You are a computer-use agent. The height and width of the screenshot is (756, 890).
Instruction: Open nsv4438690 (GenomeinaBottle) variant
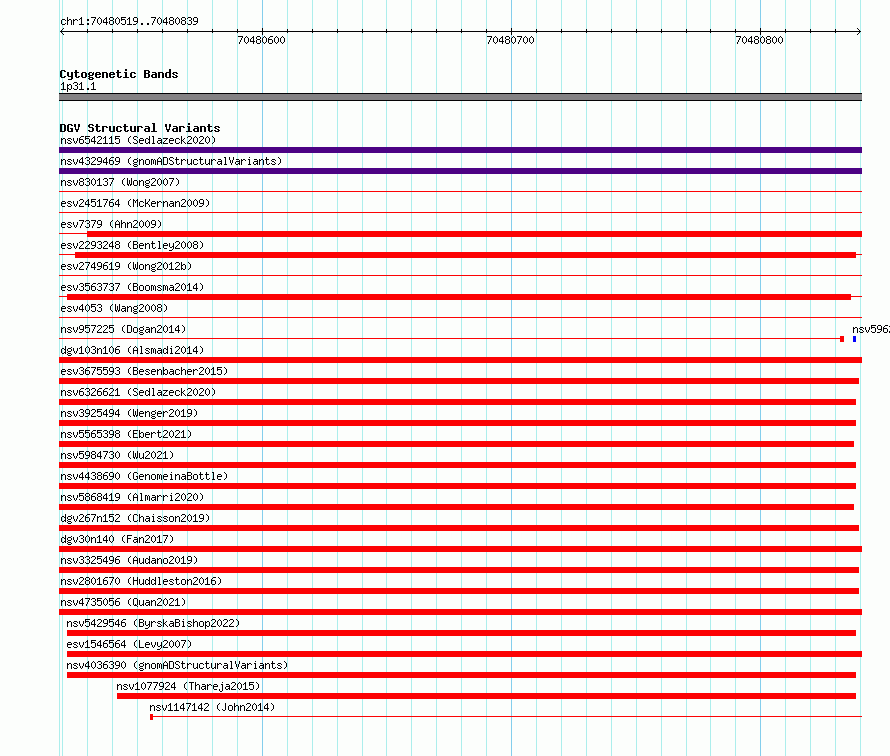tap(144, 476)
